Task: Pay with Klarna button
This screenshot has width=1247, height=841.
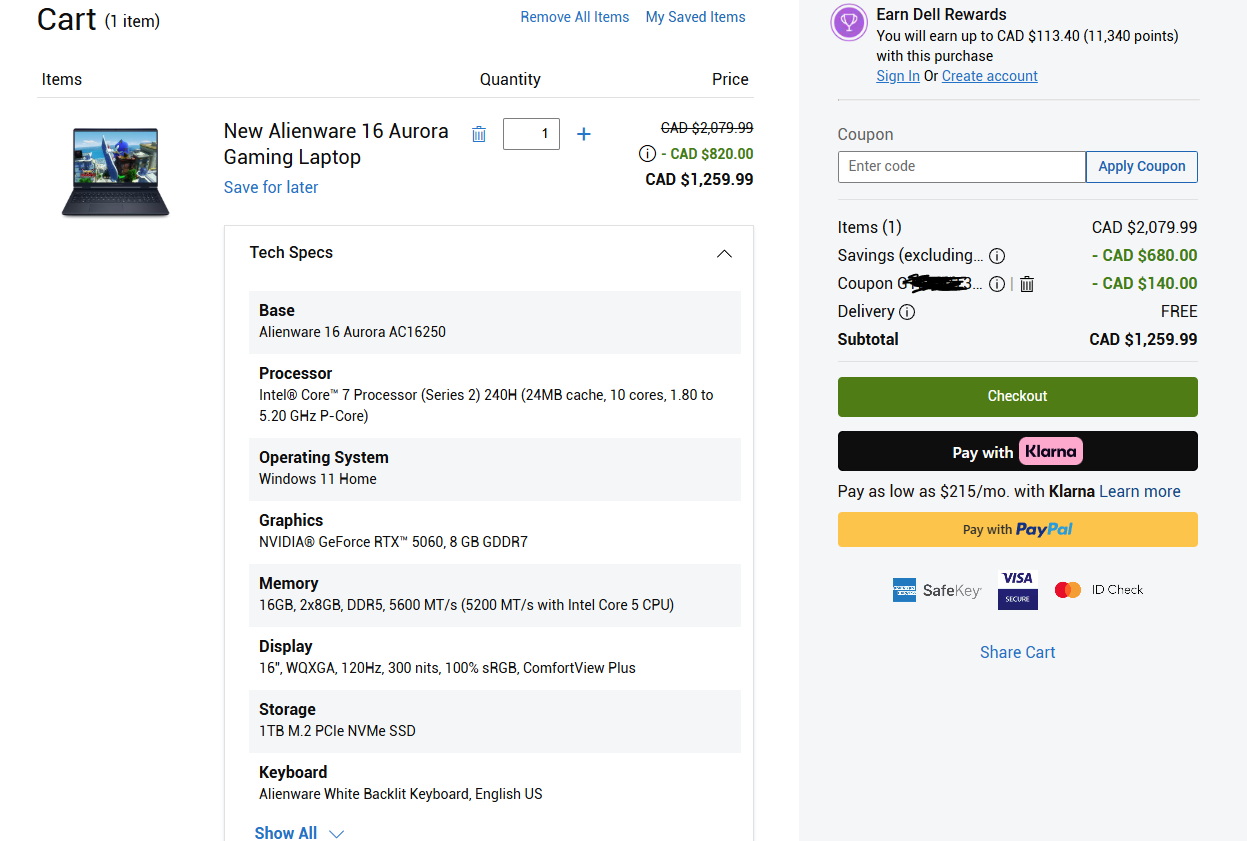Action: pos(1018,451)
